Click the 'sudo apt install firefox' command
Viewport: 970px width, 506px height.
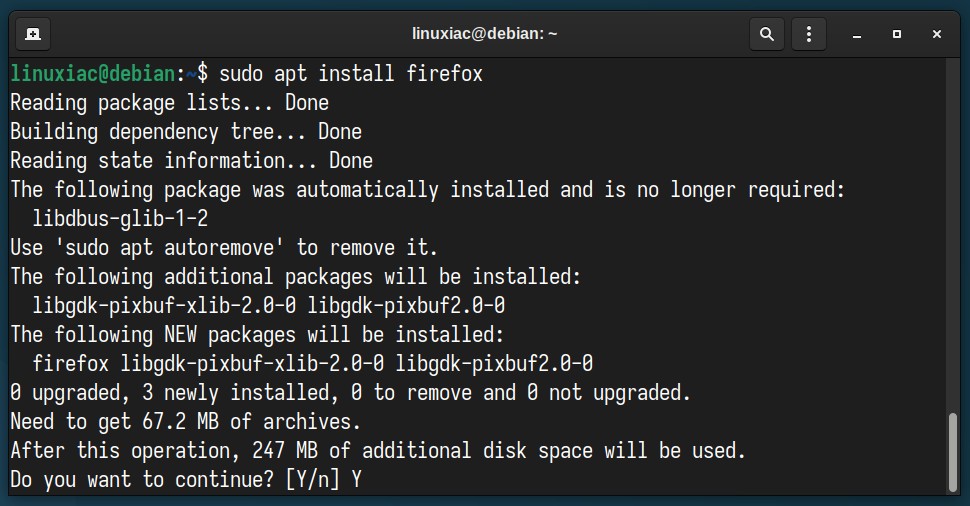(x=351, y=74)
